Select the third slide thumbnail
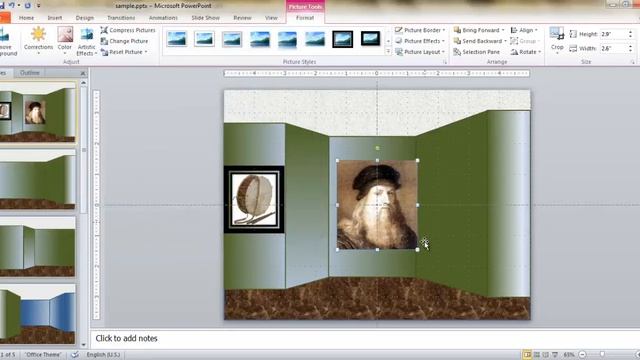 38,247
